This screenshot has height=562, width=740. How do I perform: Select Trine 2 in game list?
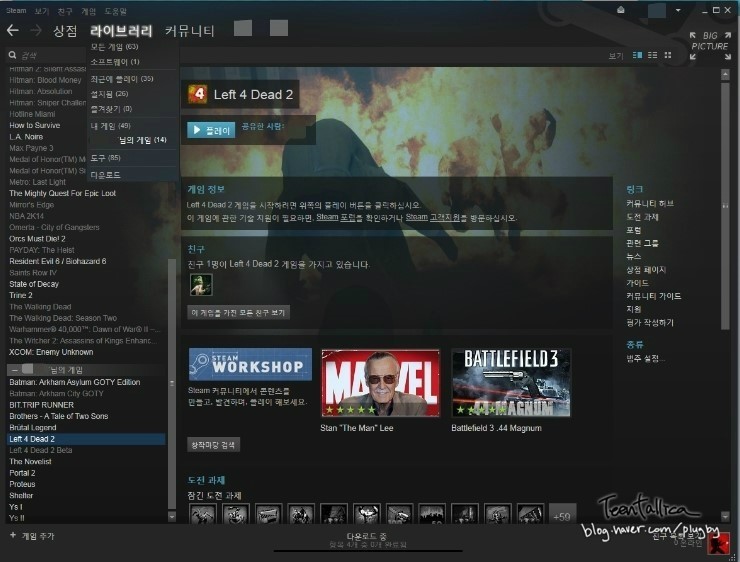(21, 295)
